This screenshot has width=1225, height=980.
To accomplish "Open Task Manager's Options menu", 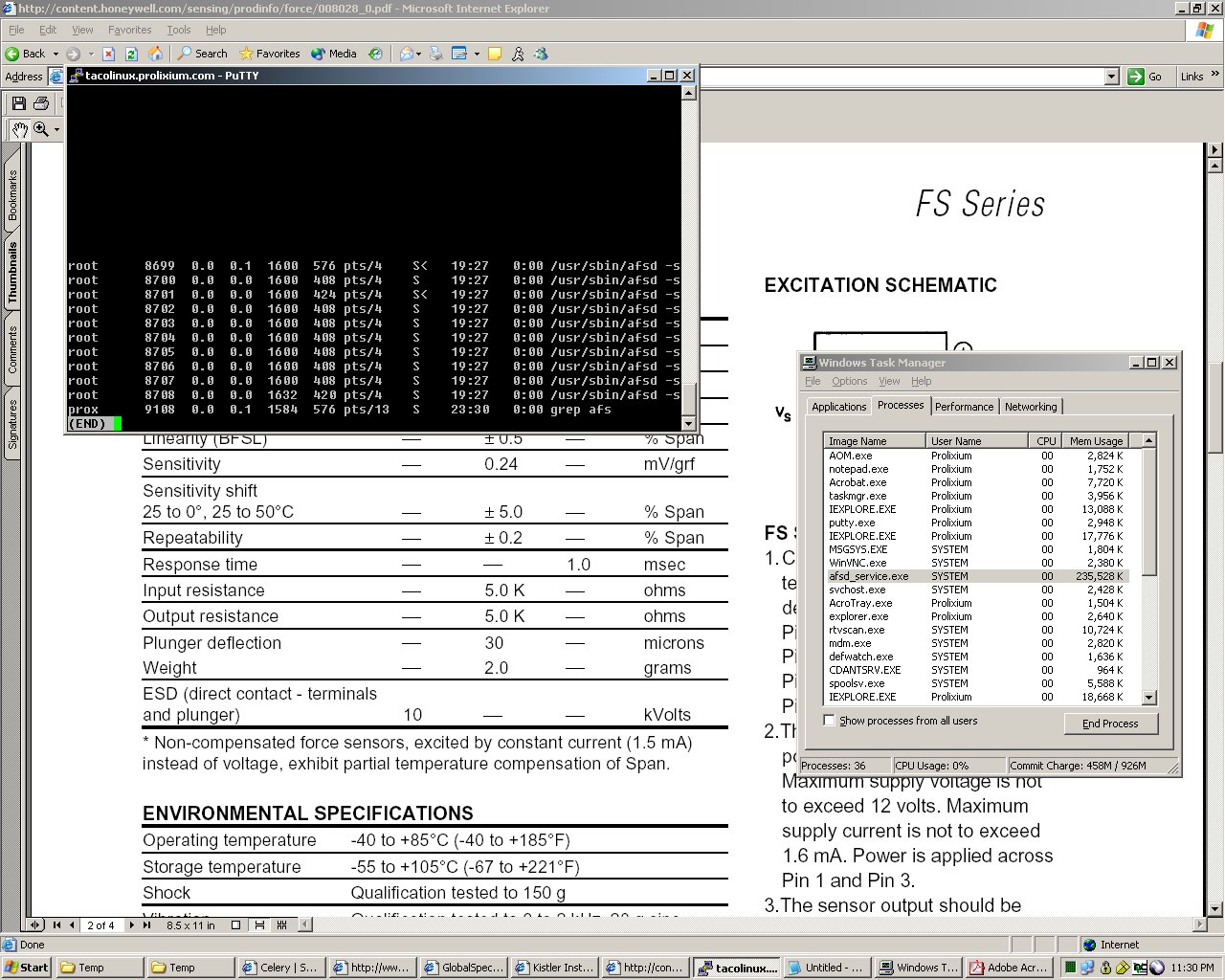I will pyautogui.click(x=849, y=381).
